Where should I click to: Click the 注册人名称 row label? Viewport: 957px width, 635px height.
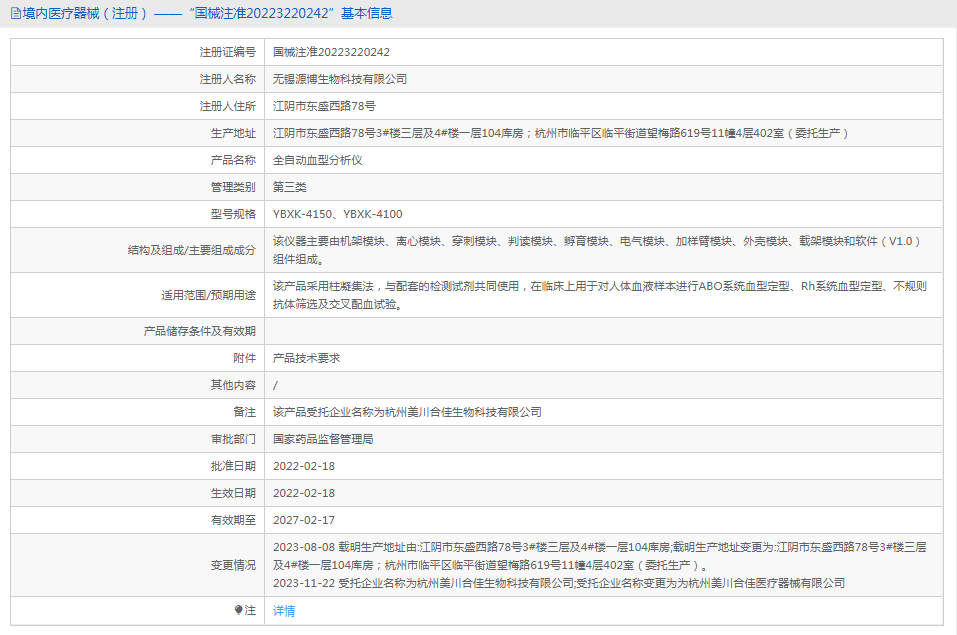pyautogui.click(x=228, y=79)
